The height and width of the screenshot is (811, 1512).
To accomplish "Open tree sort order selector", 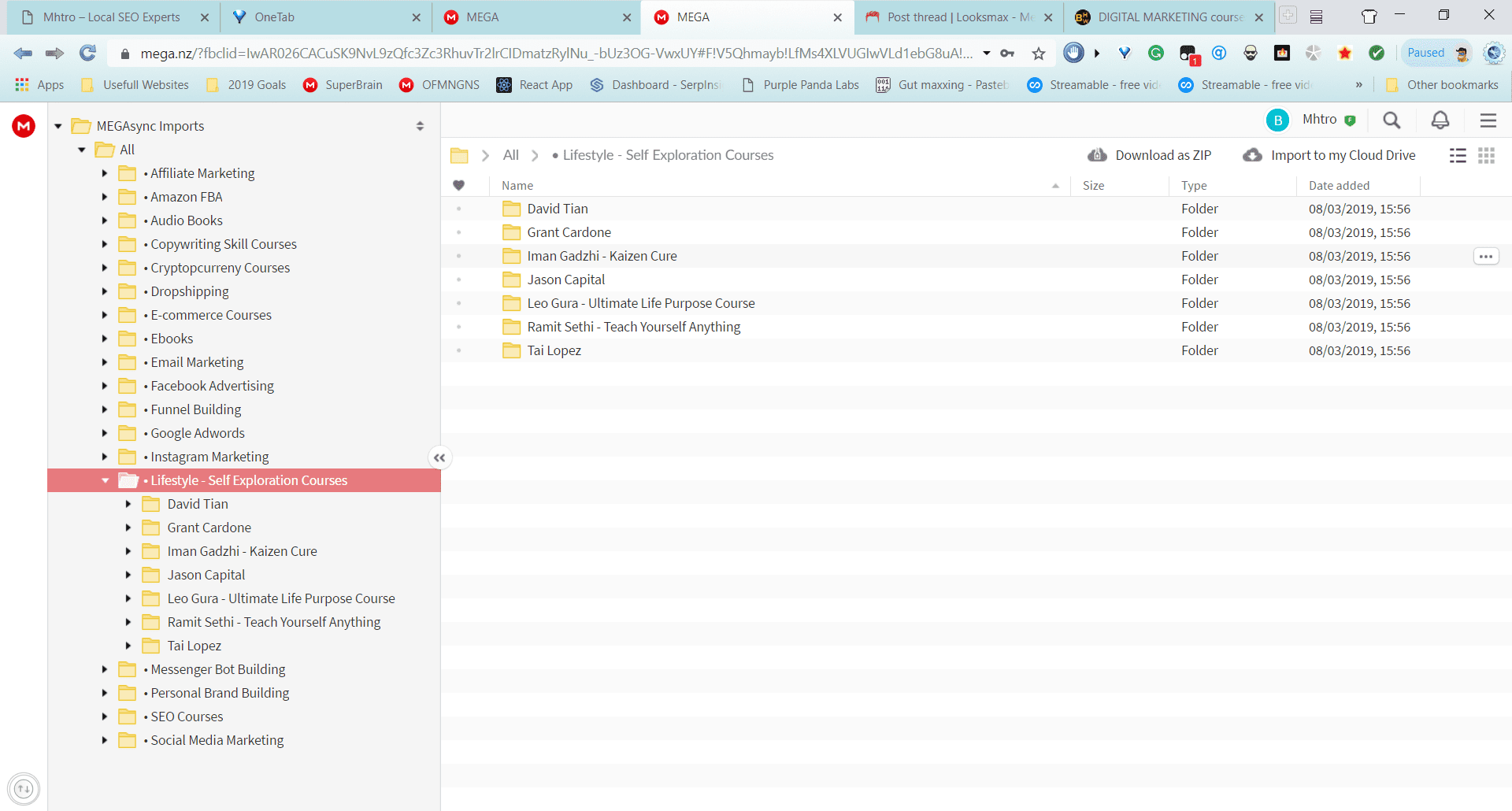I will click(420, 126).
